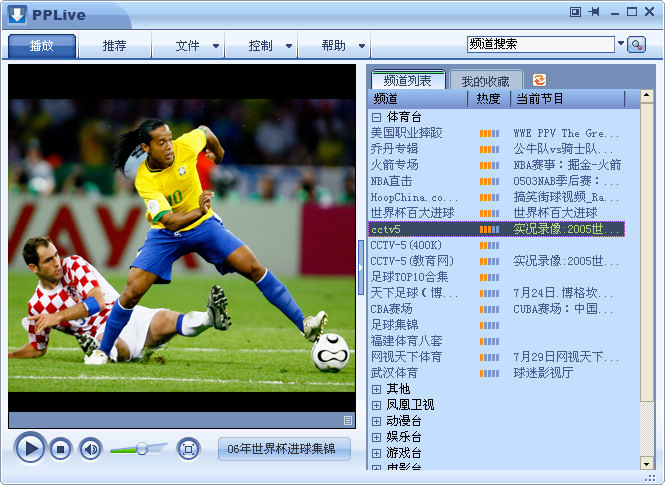Sort by the 频道 column header
The width and height of the screenshot is (665, 485).
click(x=418, y=99)
